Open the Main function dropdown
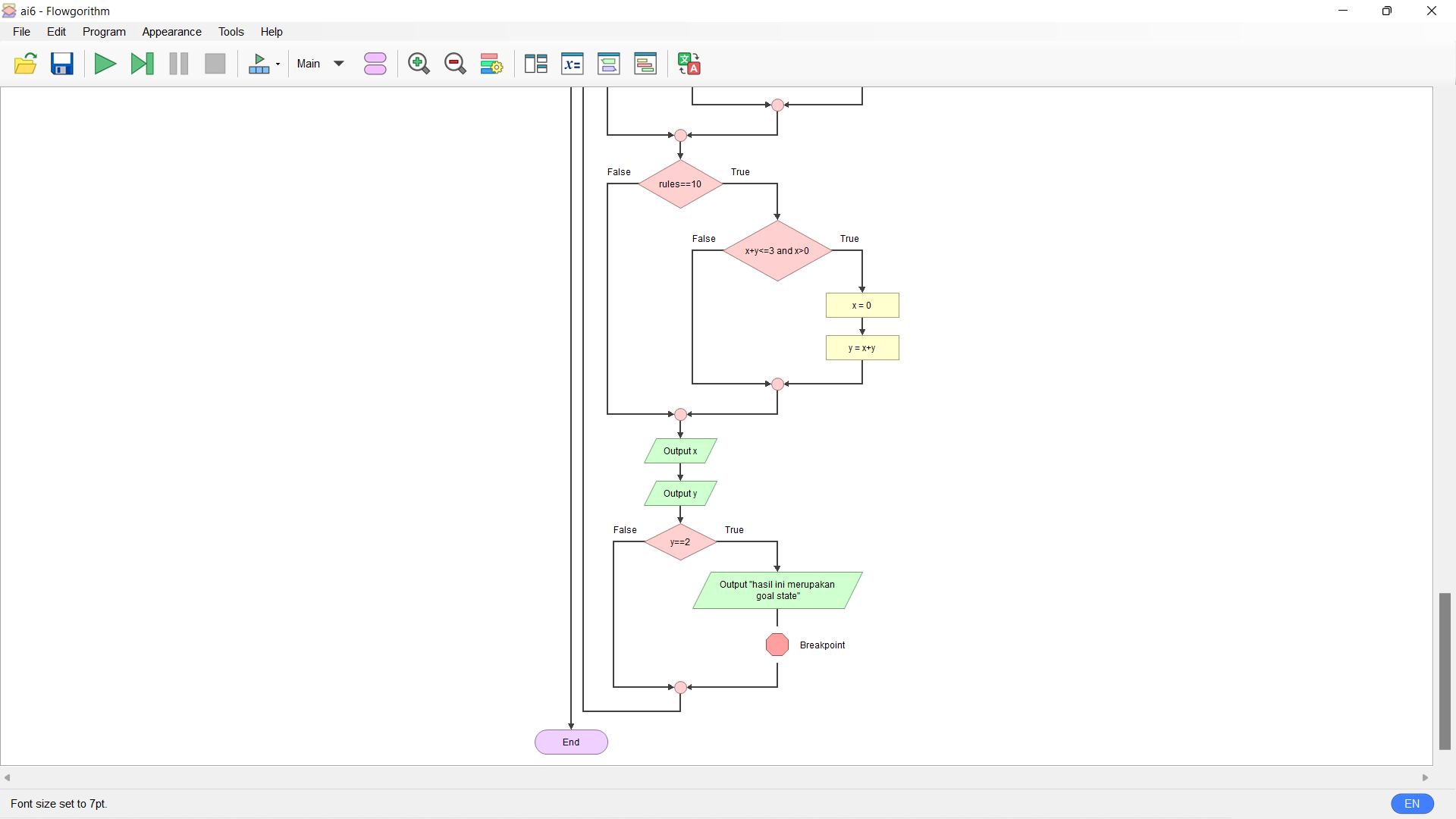 [x=318, y=64]
